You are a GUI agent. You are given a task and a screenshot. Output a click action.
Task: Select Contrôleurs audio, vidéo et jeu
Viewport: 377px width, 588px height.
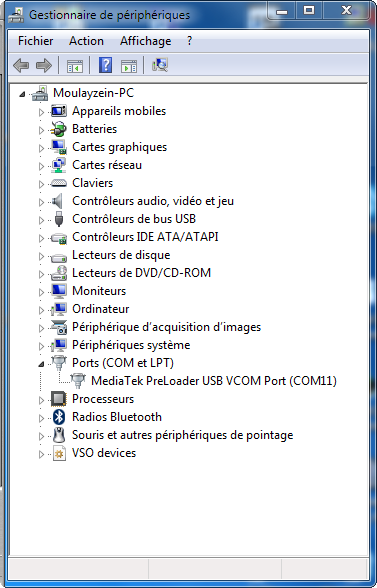(x=153, y=201)
